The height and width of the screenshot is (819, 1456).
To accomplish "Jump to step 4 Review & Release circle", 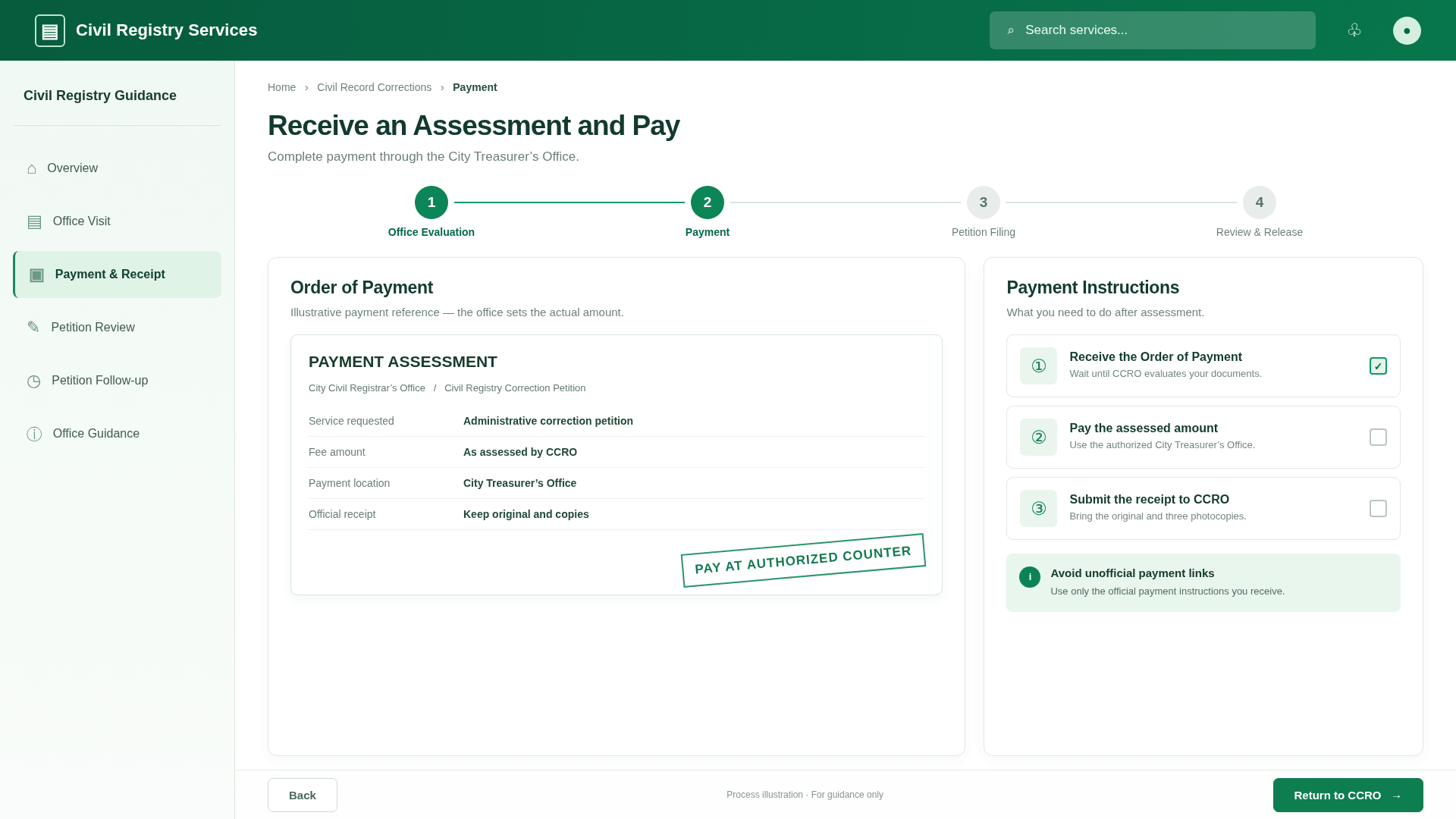I will (1260, 202).
